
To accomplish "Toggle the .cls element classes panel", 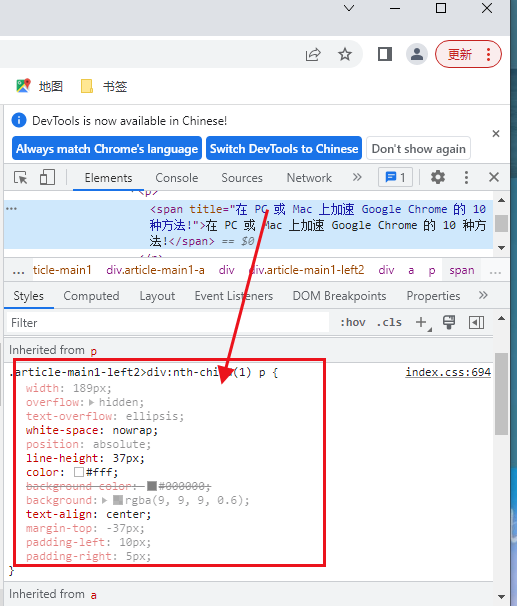I will 389,322.
